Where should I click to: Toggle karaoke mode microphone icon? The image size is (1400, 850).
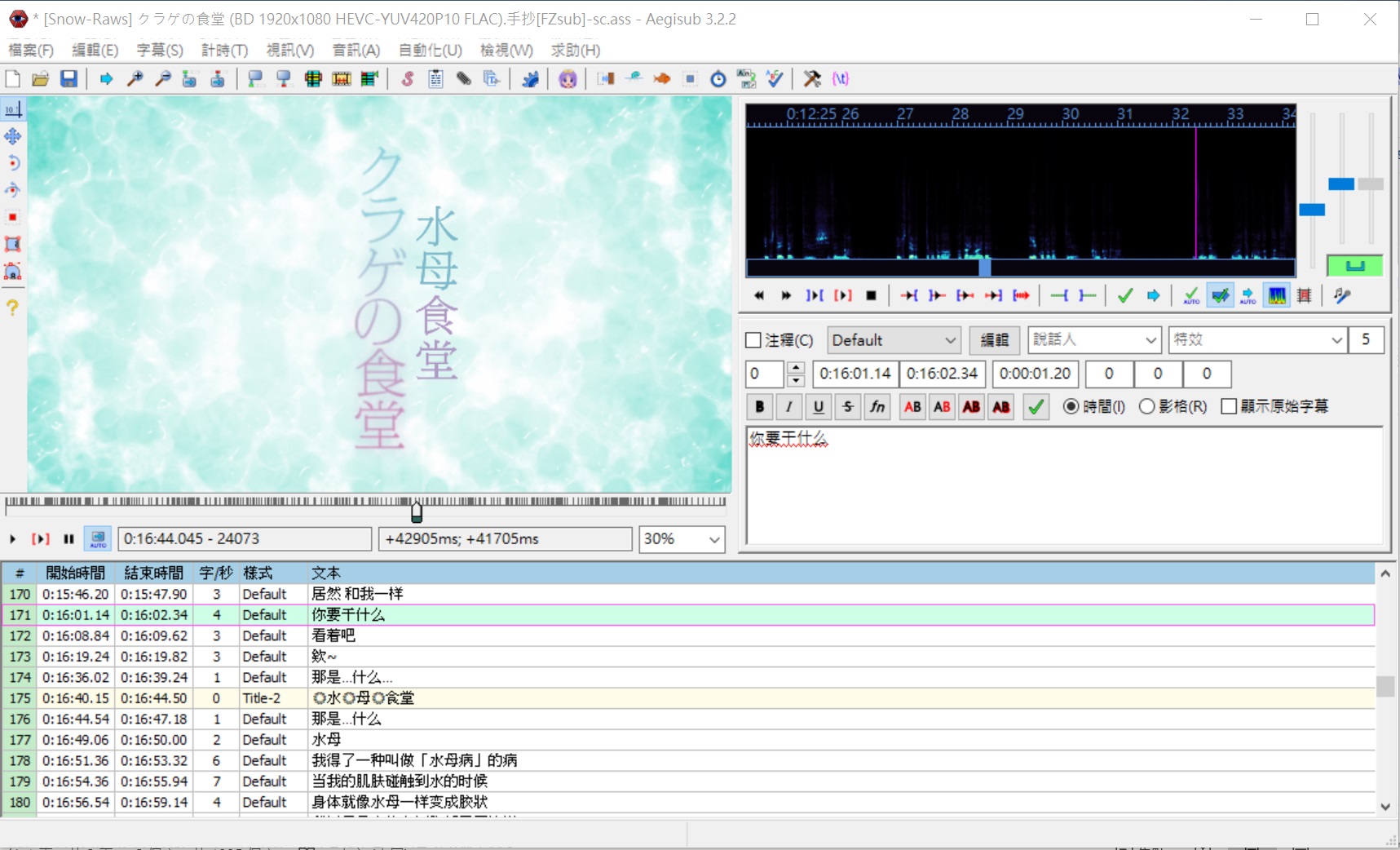coord(1342,295)
